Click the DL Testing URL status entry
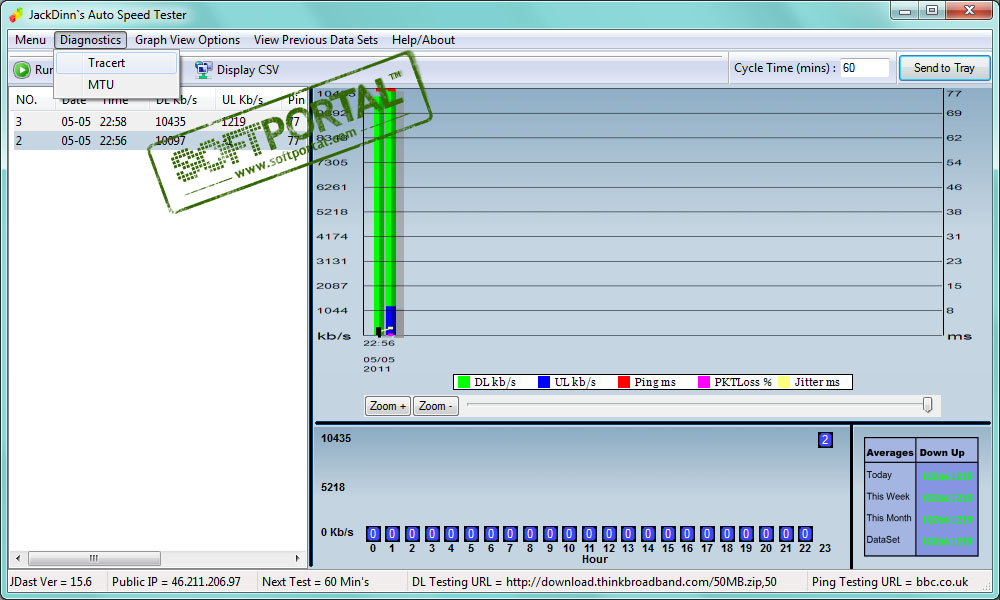Image resolution: width=1000 pixels, height=600 pixels. click(x=594, y=582)
